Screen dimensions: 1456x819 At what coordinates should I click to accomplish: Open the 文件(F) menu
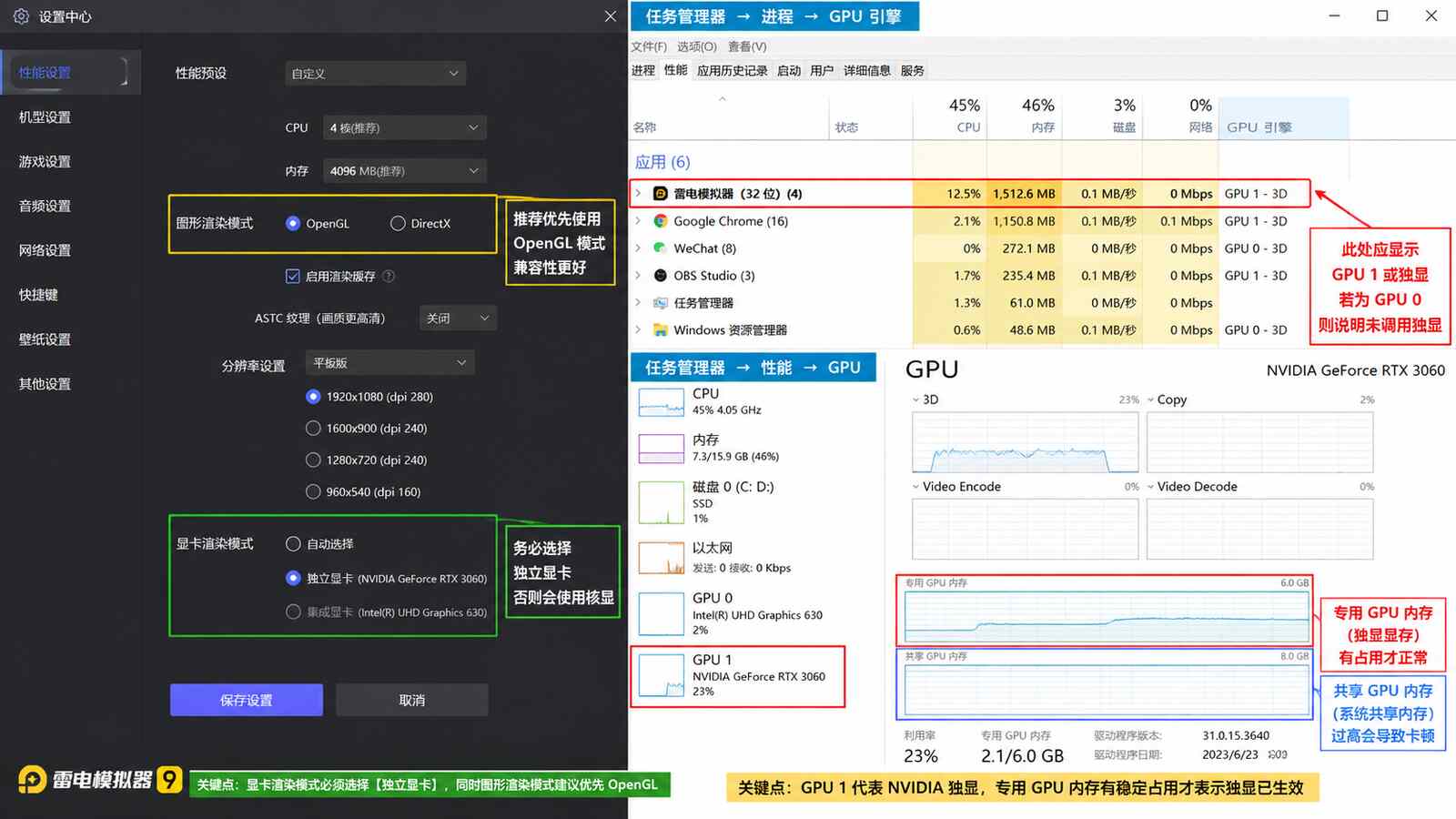pos(649,46)
